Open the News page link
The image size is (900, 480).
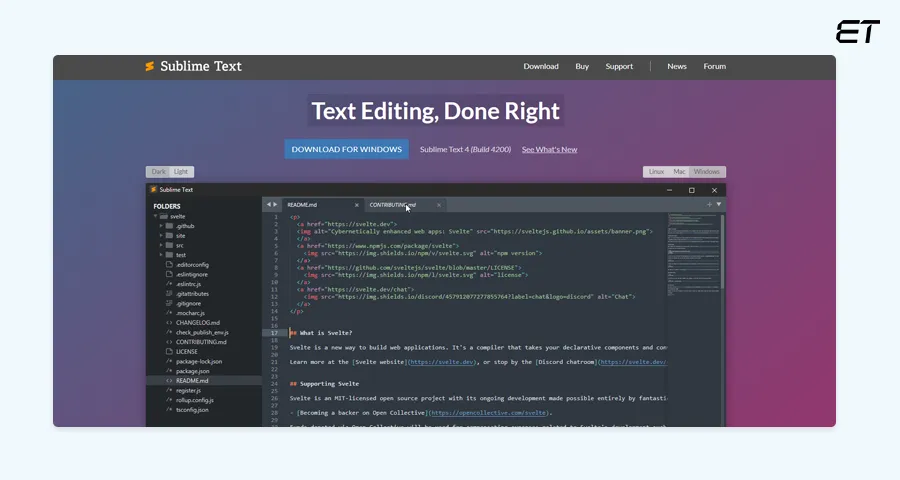point(677,67)
